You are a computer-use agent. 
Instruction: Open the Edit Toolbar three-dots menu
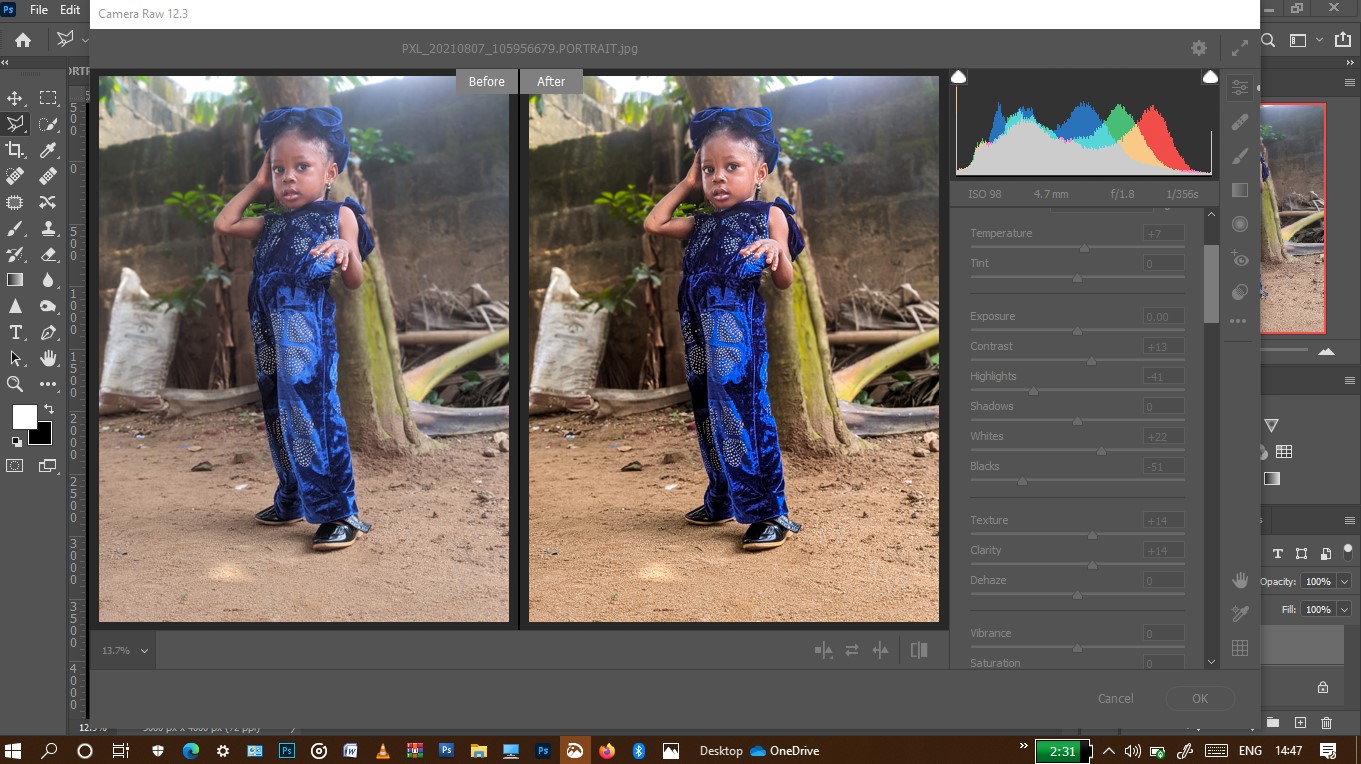[x=48, y=384]
